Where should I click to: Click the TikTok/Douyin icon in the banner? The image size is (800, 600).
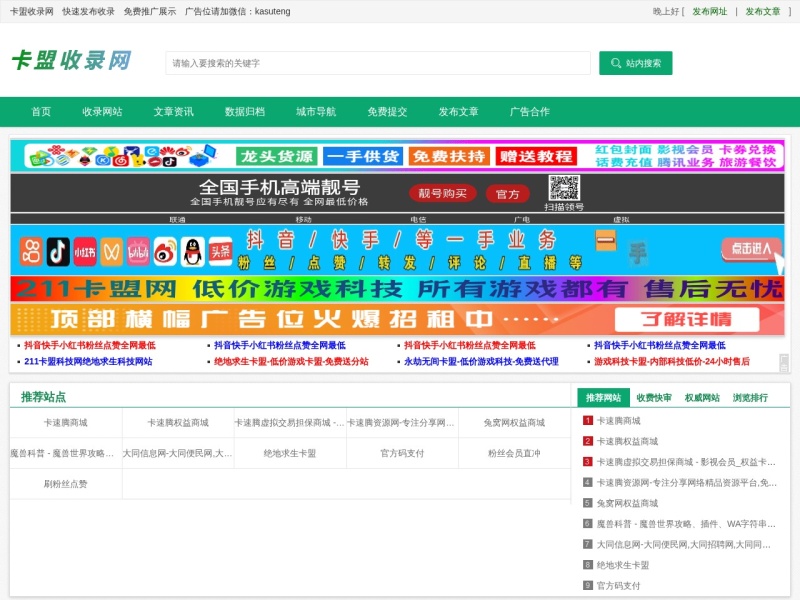point(58,251)
